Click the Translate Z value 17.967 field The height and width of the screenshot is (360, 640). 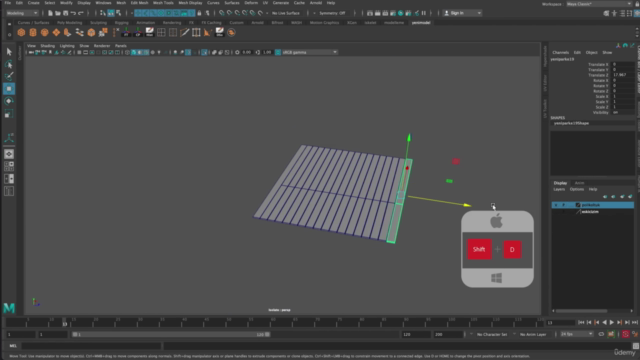click(x=622, y=75)
